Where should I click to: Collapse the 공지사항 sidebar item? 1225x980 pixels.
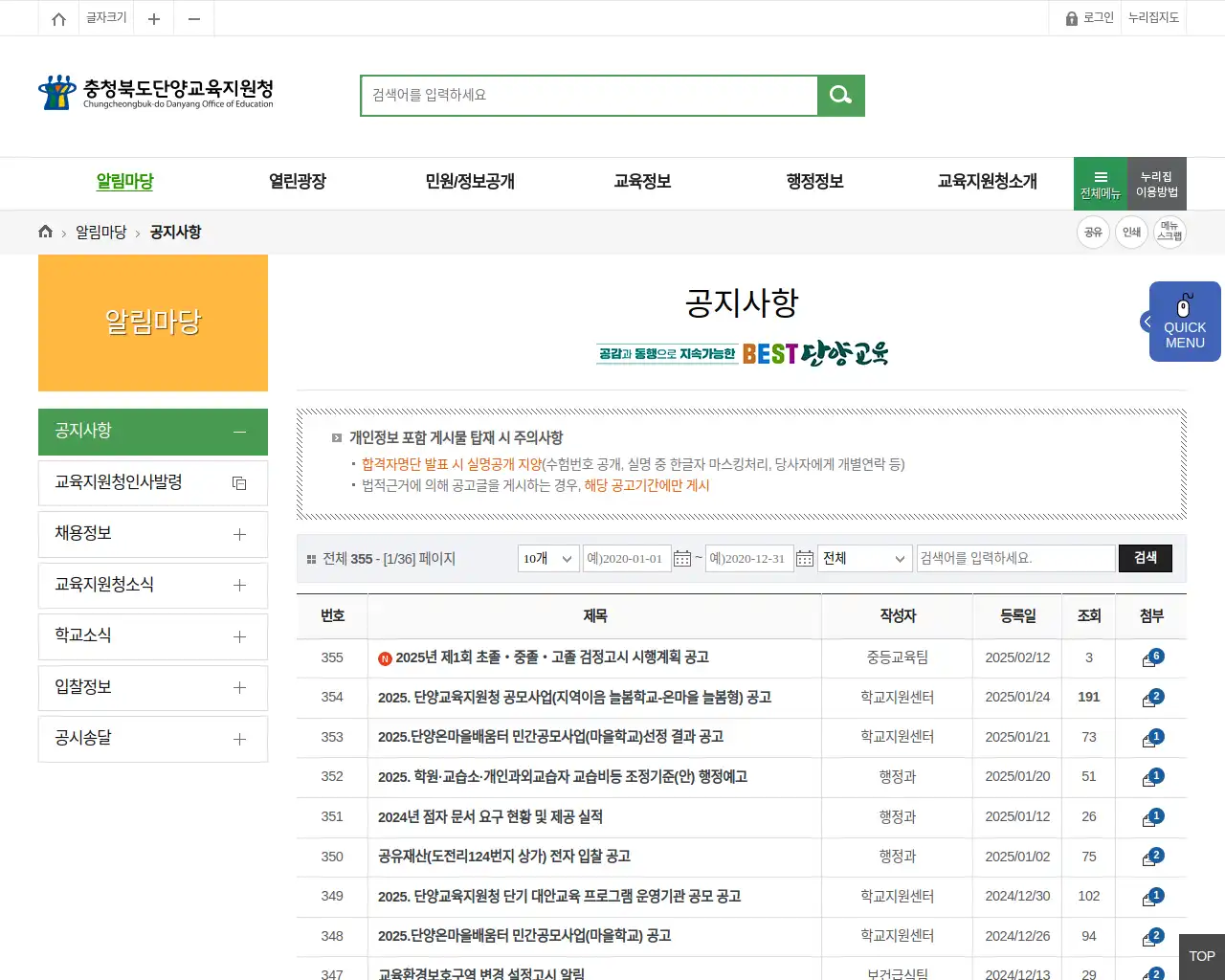[239, 432]
